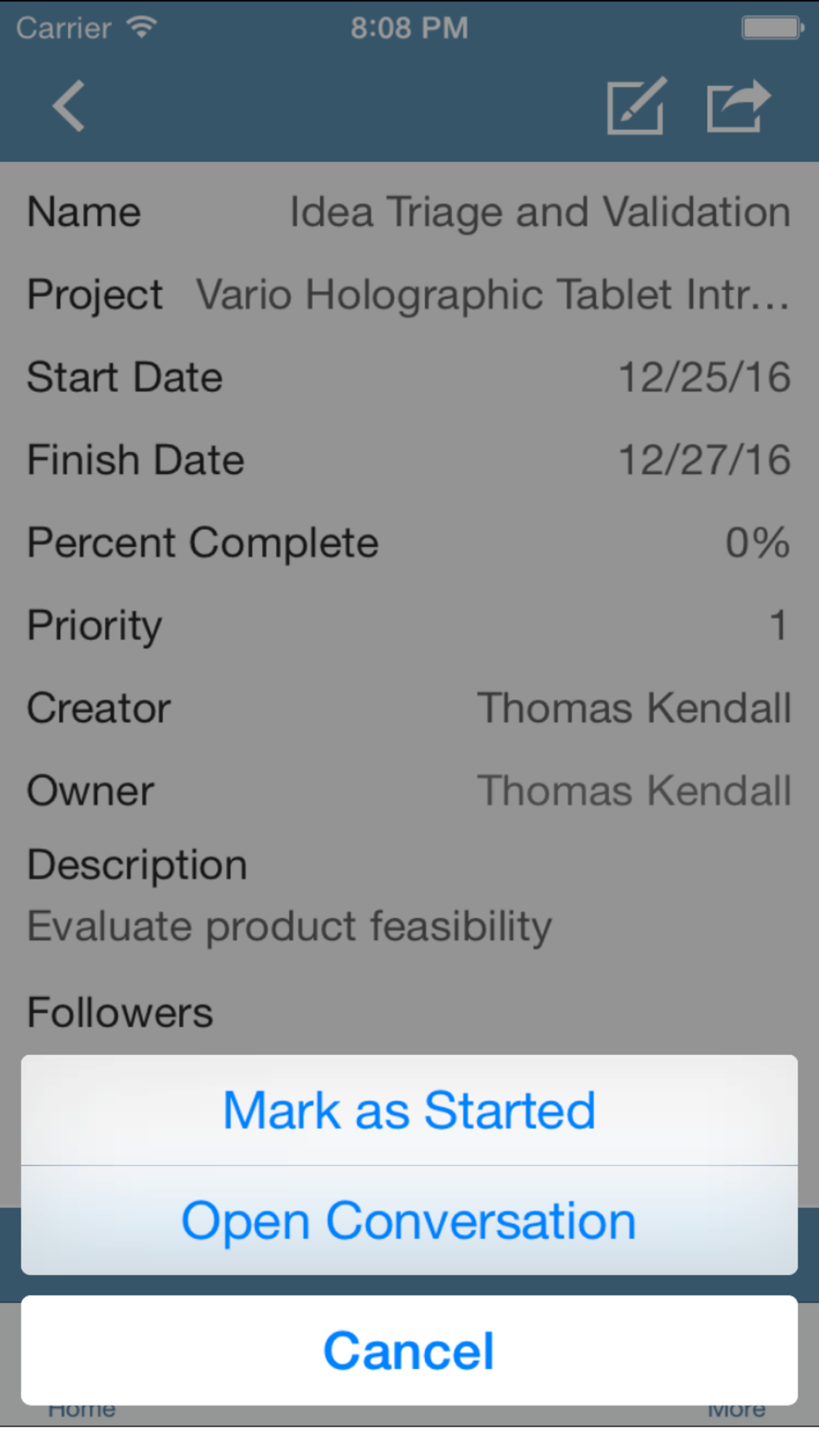Tap the share arrow icon
Image resolution: width=819 pixels, height=1456 pixels.
737,106
